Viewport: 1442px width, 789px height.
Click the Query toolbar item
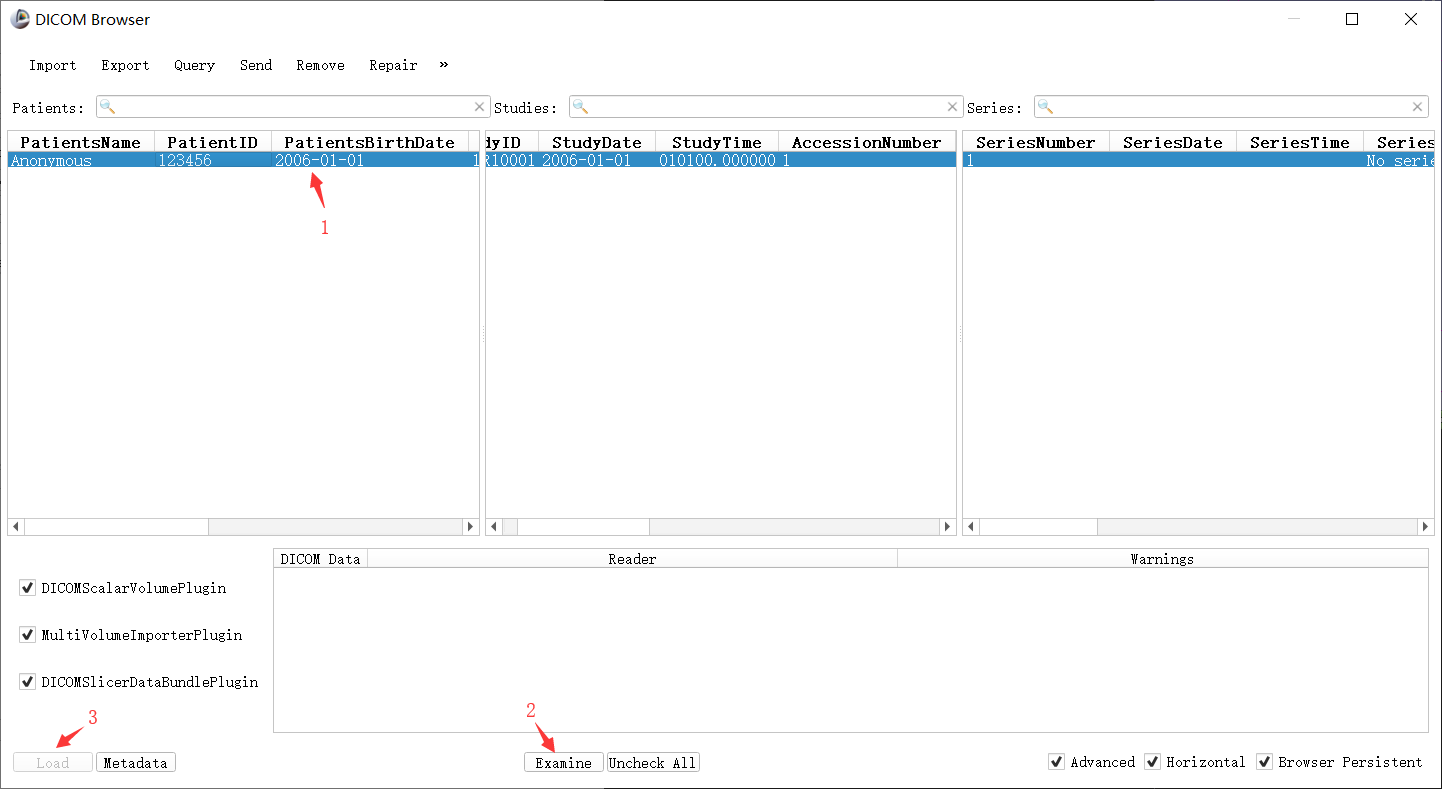pos(194,65)
